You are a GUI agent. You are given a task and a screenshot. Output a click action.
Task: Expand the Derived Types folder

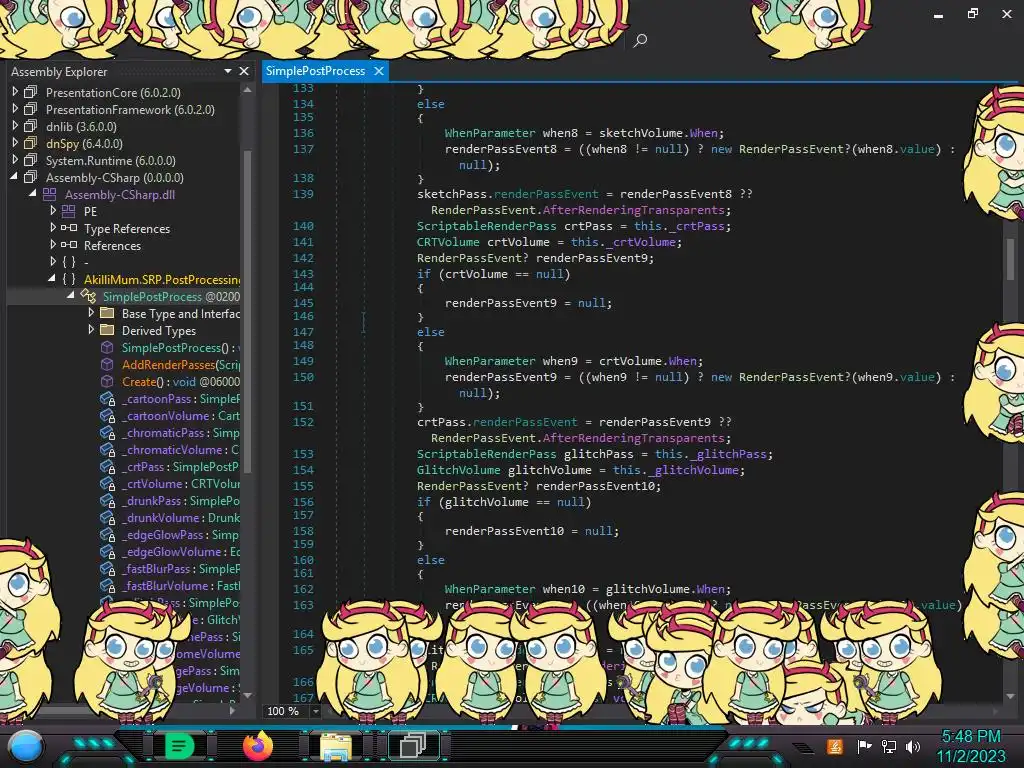[91, 330]
